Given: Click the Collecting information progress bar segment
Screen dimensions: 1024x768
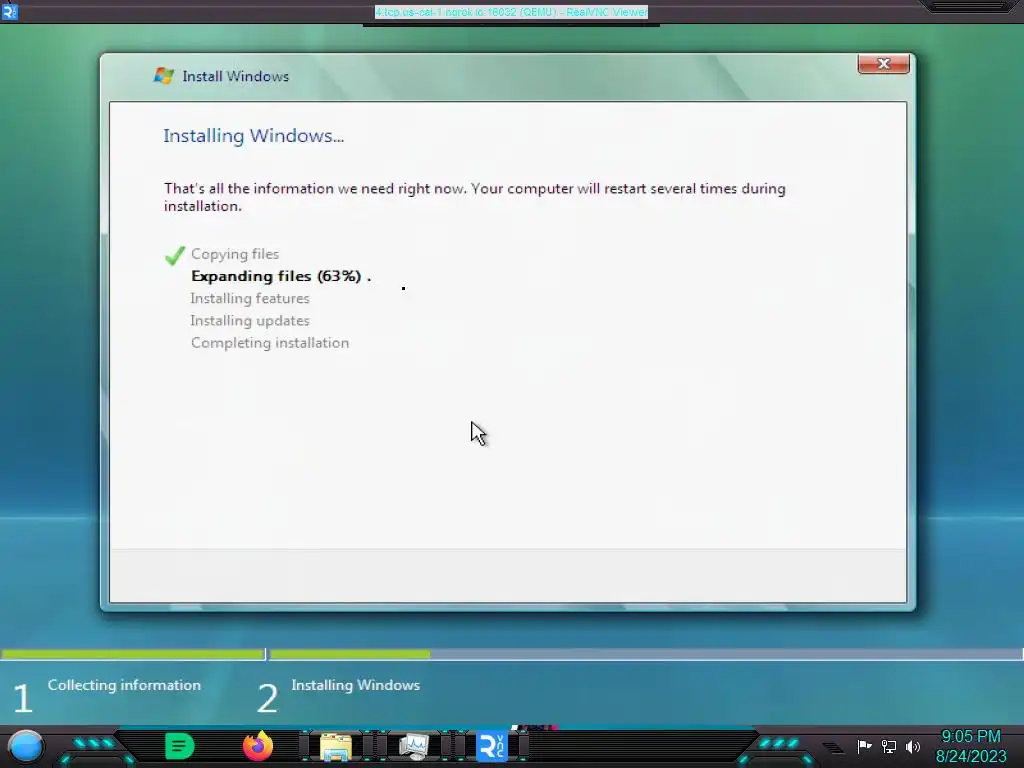Looking at the screenshot, I should click(133, 654).
